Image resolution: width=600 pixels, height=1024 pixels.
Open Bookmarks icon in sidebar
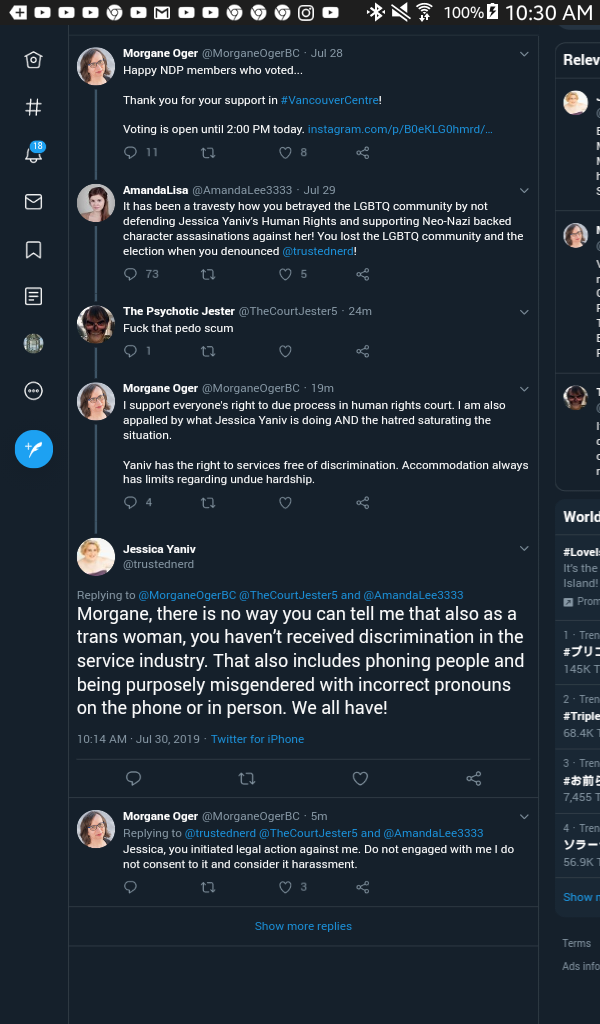[x=33, y=249]
